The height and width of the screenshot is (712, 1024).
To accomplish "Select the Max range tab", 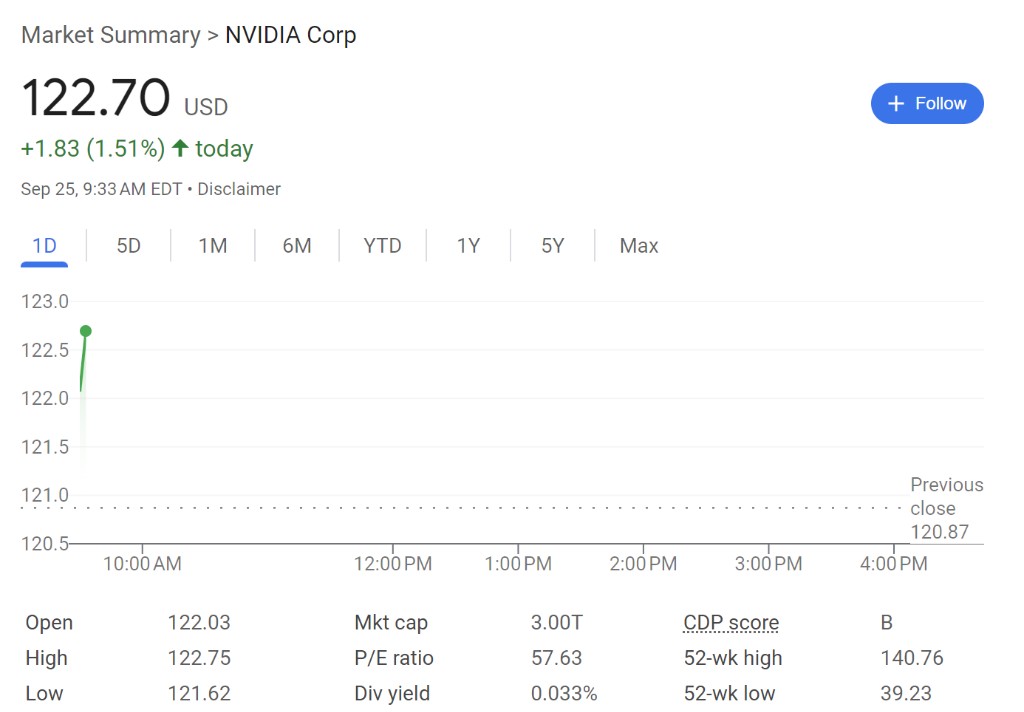I will (x=639, y=246).
